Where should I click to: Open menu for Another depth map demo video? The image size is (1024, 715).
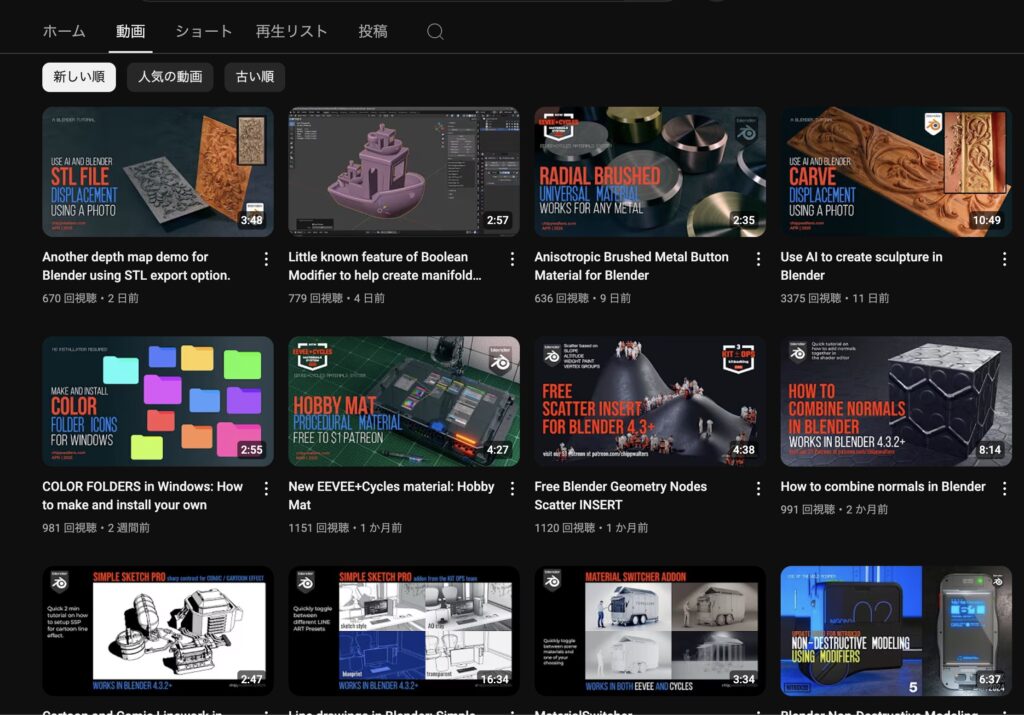coord(266,259)
